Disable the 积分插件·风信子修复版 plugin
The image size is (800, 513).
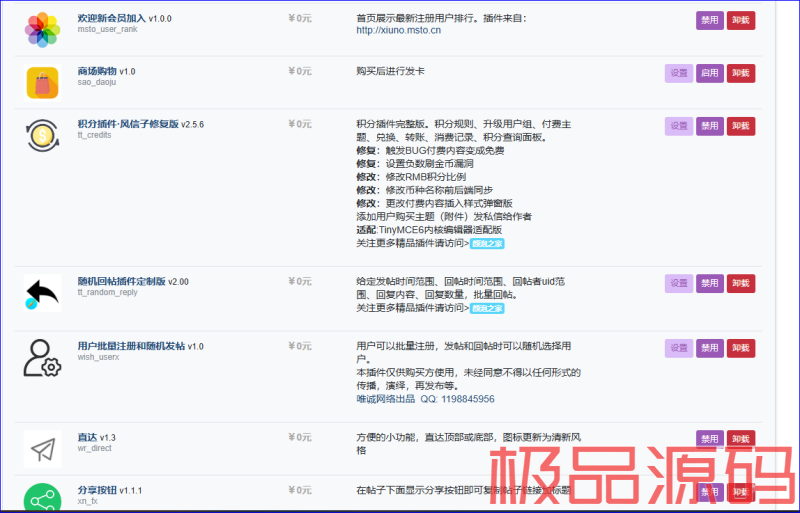click(710, 126)
